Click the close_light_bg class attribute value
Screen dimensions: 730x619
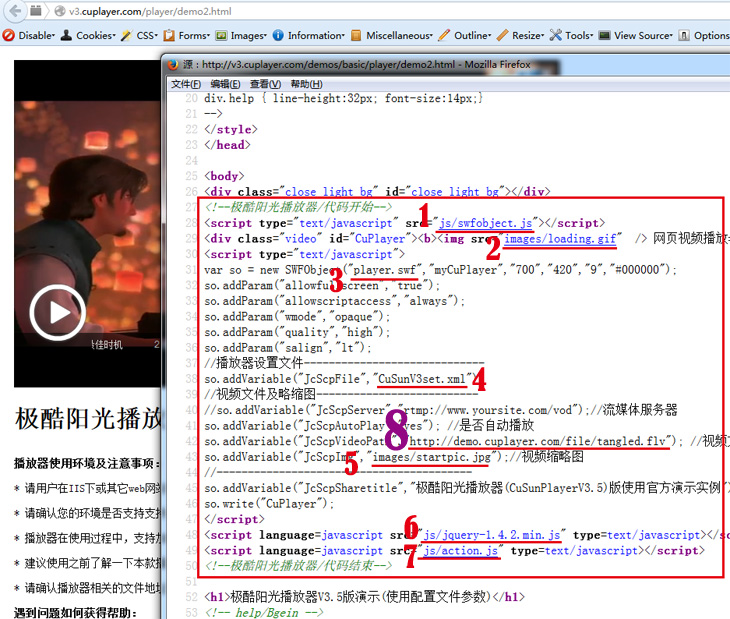click(x=328, y=192)
